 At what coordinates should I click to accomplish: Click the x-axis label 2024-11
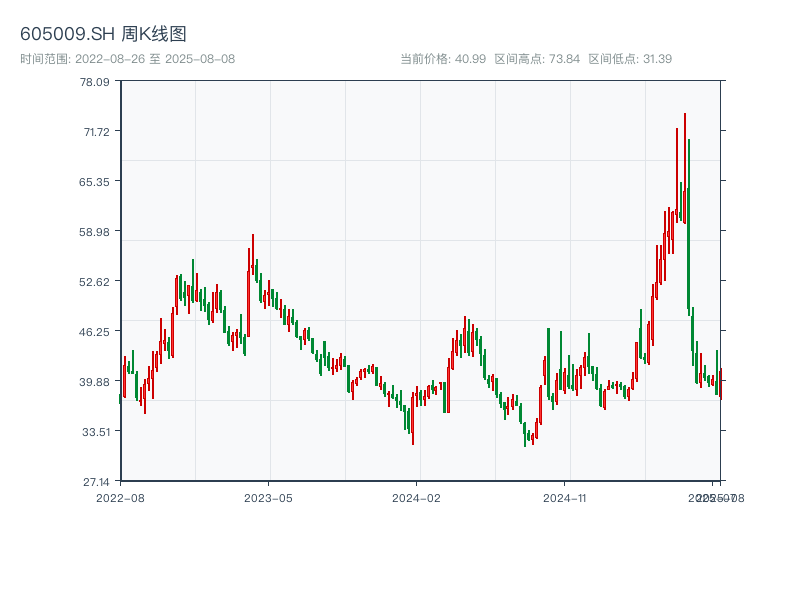click(564, 498)
